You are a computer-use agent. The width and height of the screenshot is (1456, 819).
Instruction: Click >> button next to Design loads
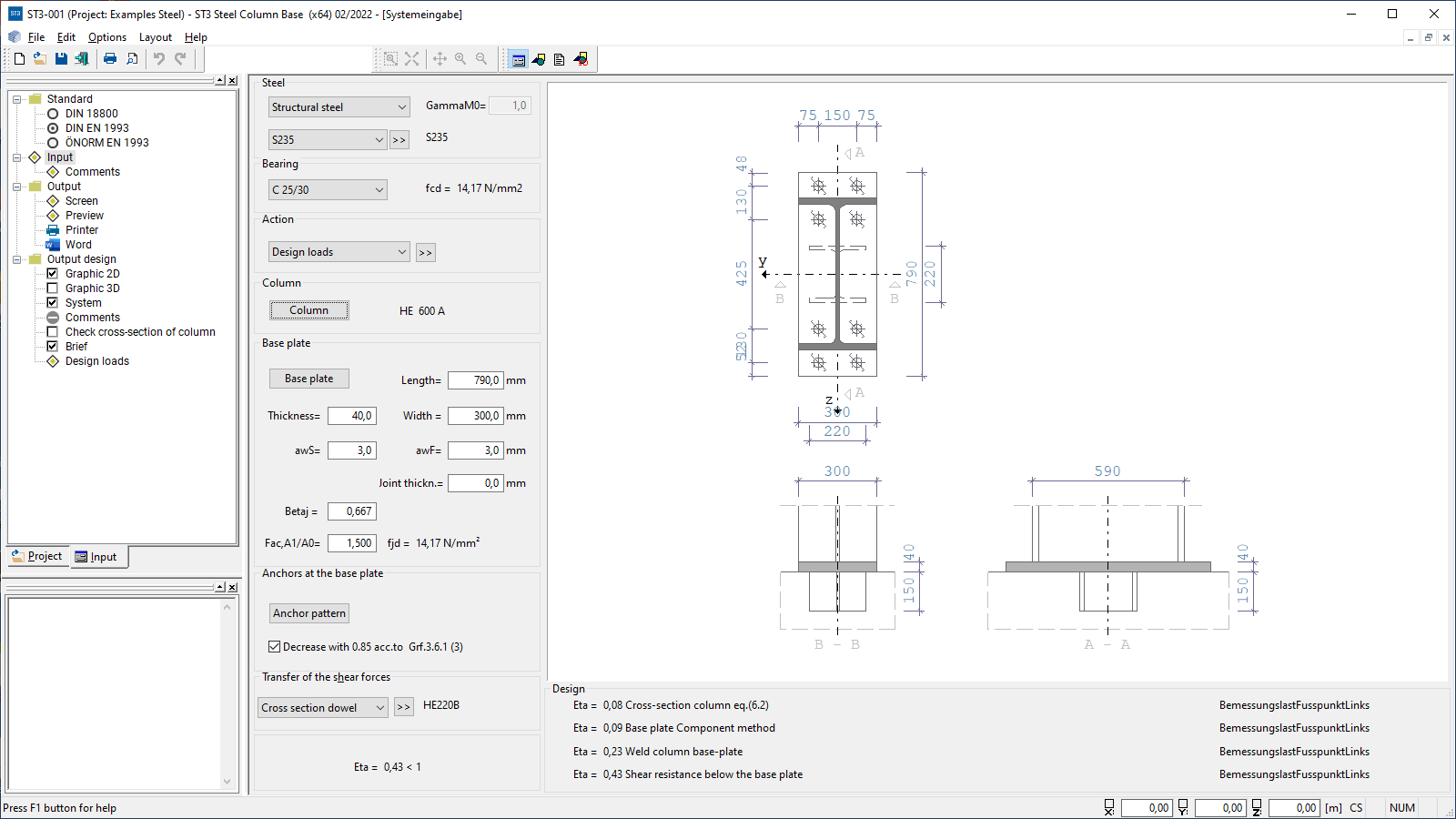click(x=425, y=253)
